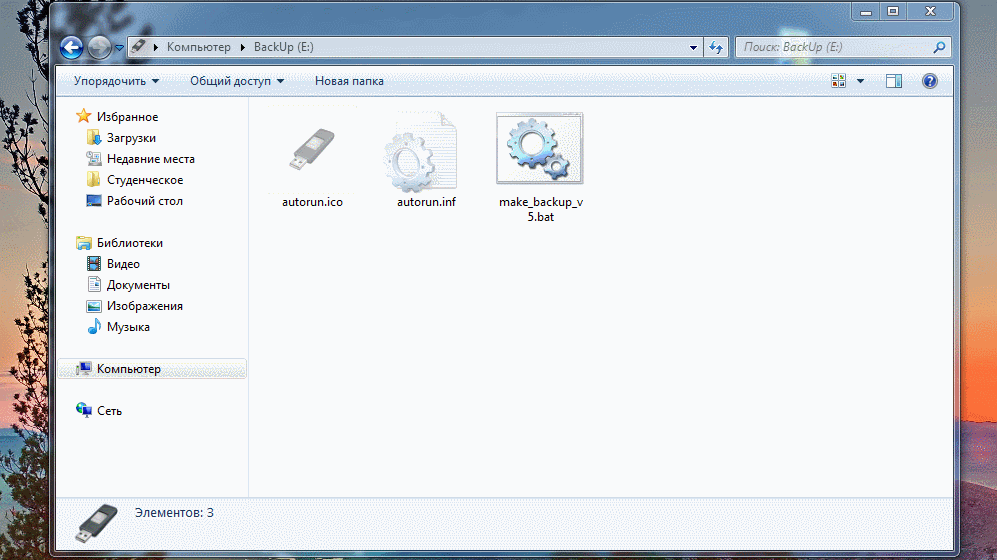Select Сеть in the navigation pane

109,411
